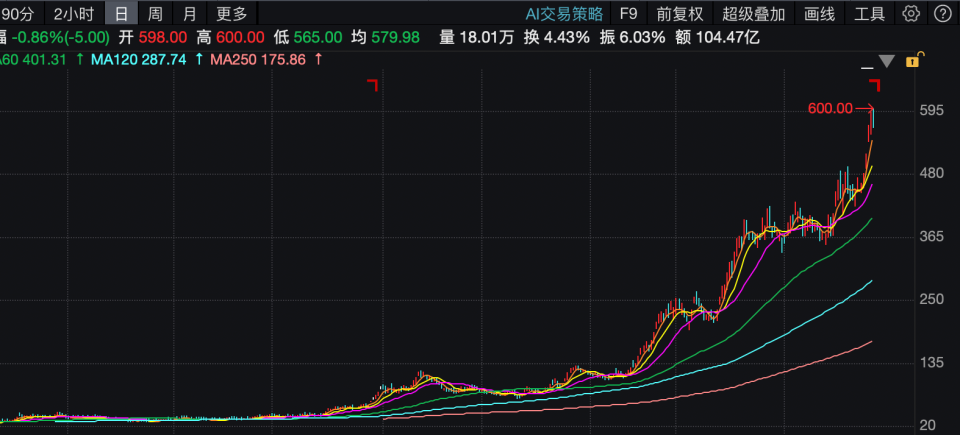Open 超级叠加 overlay option
The image size is (960, 435).
pyautogui.click(x=754, y=13)
